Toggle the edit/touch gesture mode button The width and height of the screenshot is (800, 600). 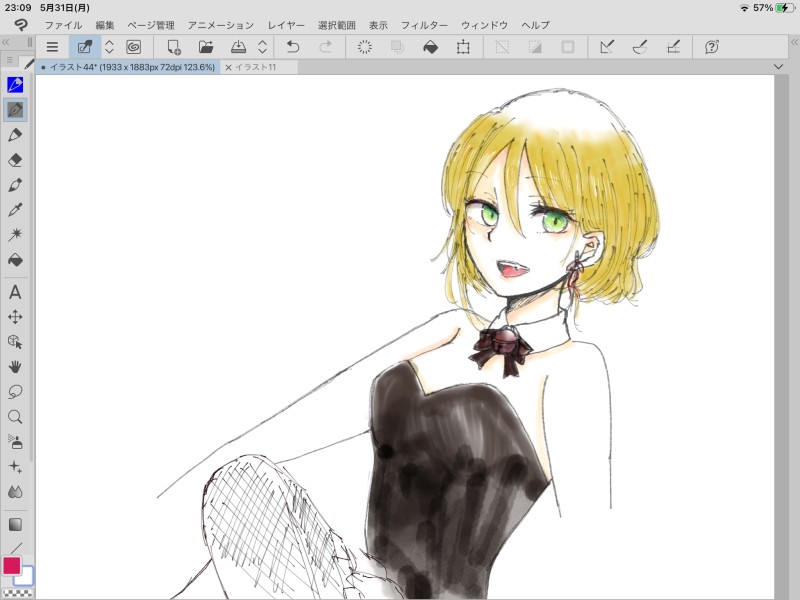coord(85,47)
